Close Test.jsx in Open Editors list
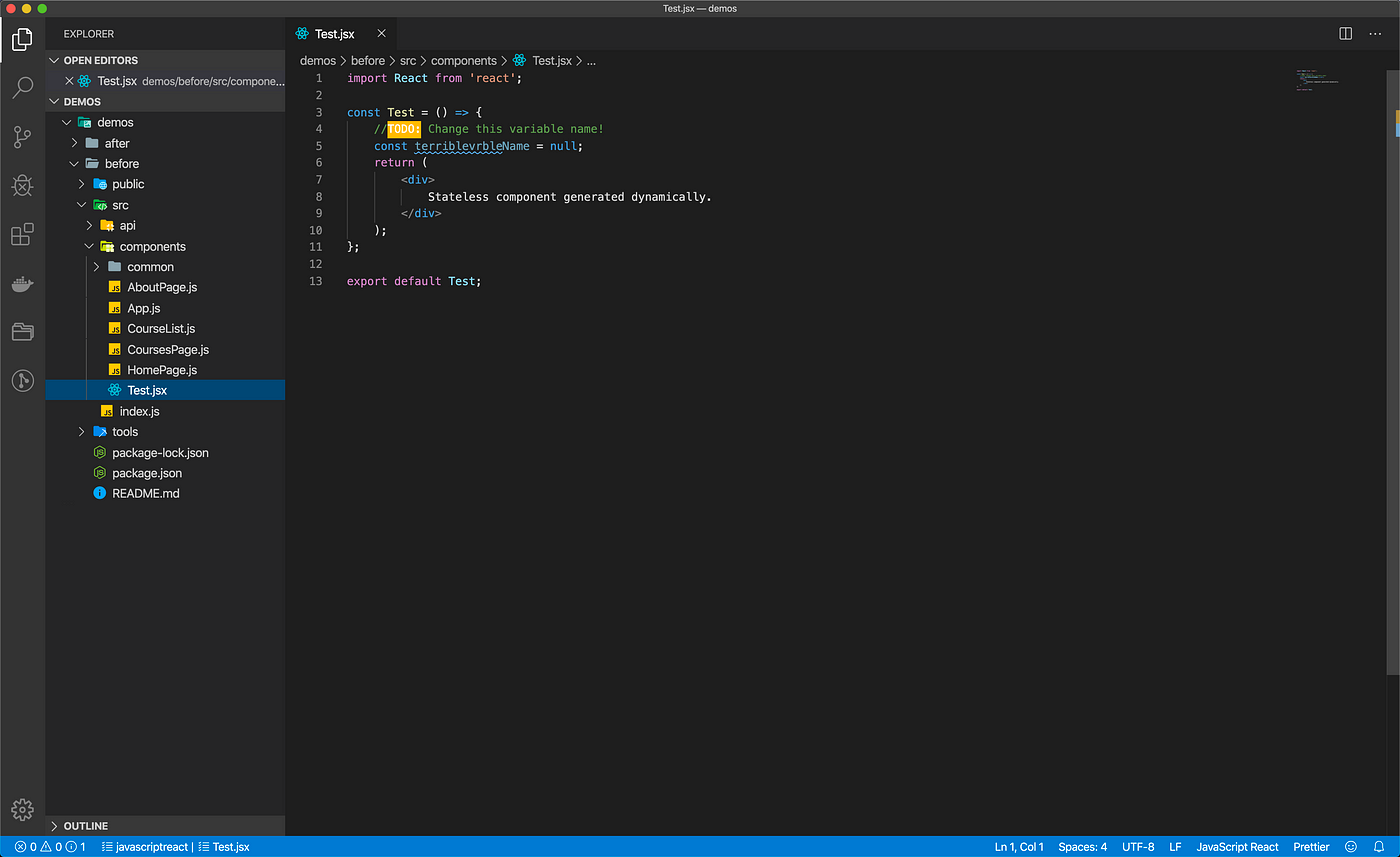 (x=69, y=81)
